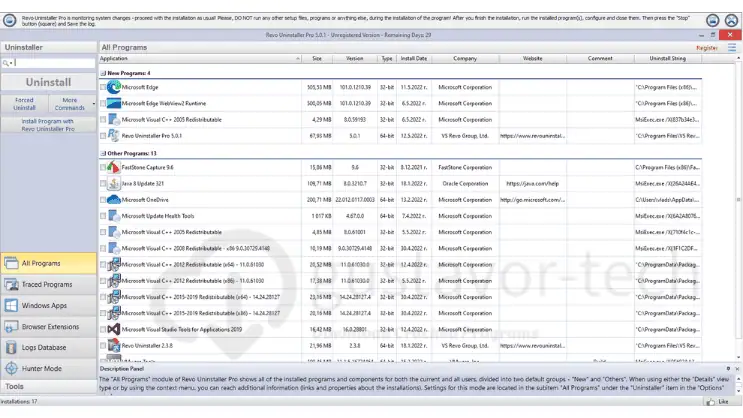Activate Hunter Mode
The height and width of the screenshot is (418, 743).
tap(48, 368)
